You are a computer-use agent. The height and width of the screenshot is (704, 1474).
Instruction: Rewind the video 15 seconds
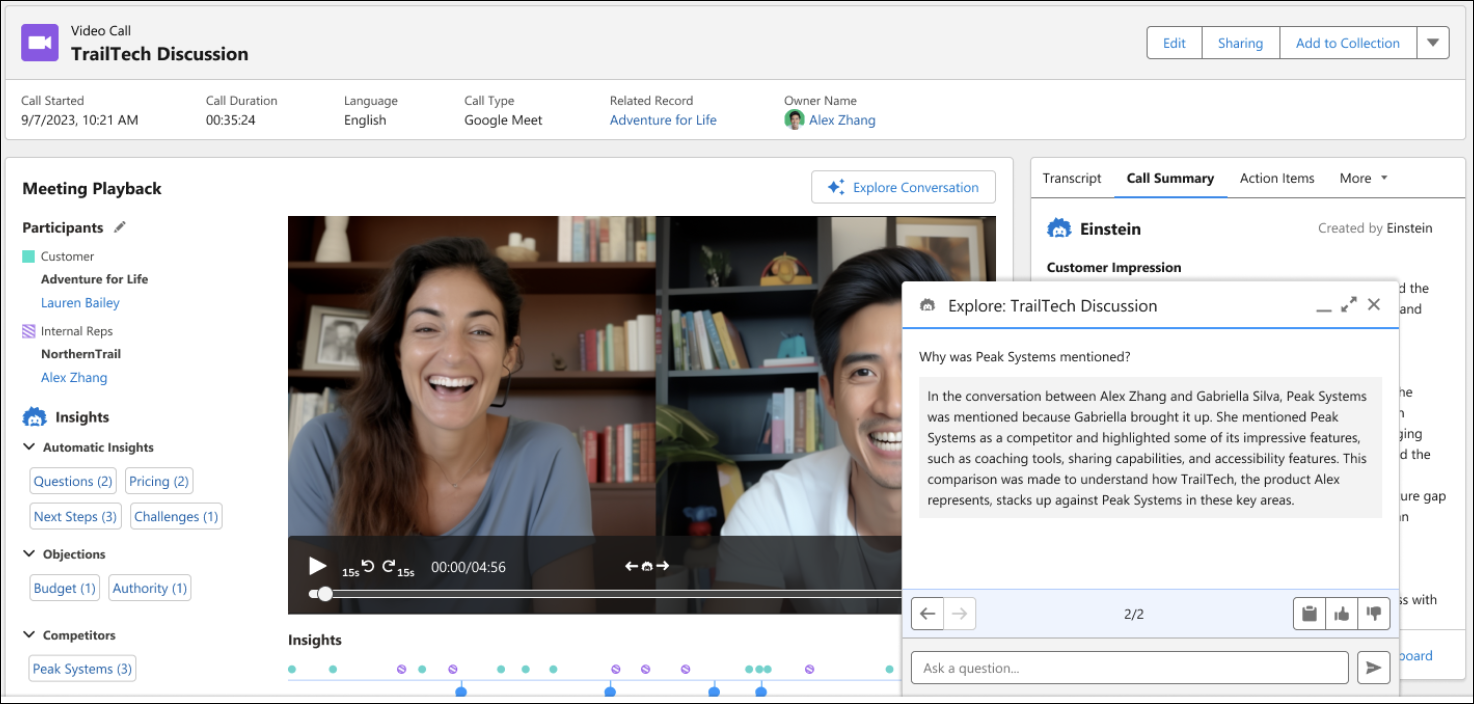[x=367, y=566]
